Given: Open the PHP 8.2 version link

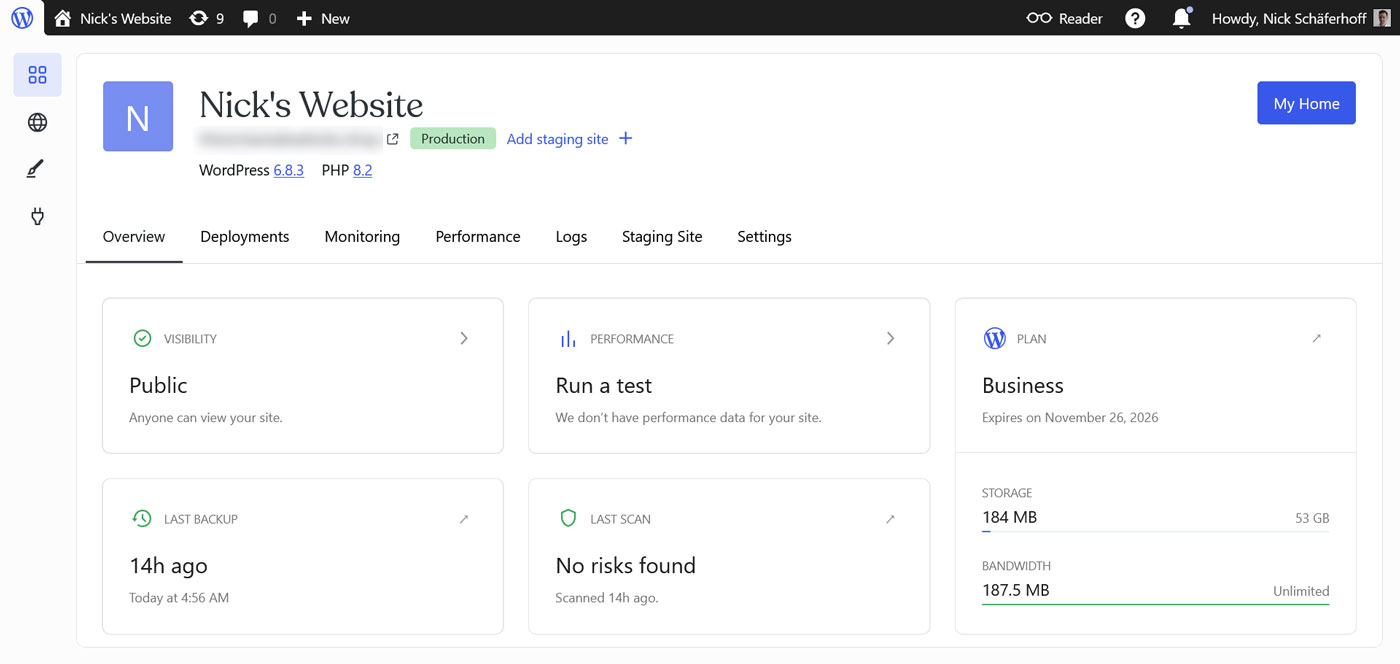Looking at the screenshot, I should tap(361, 170).
